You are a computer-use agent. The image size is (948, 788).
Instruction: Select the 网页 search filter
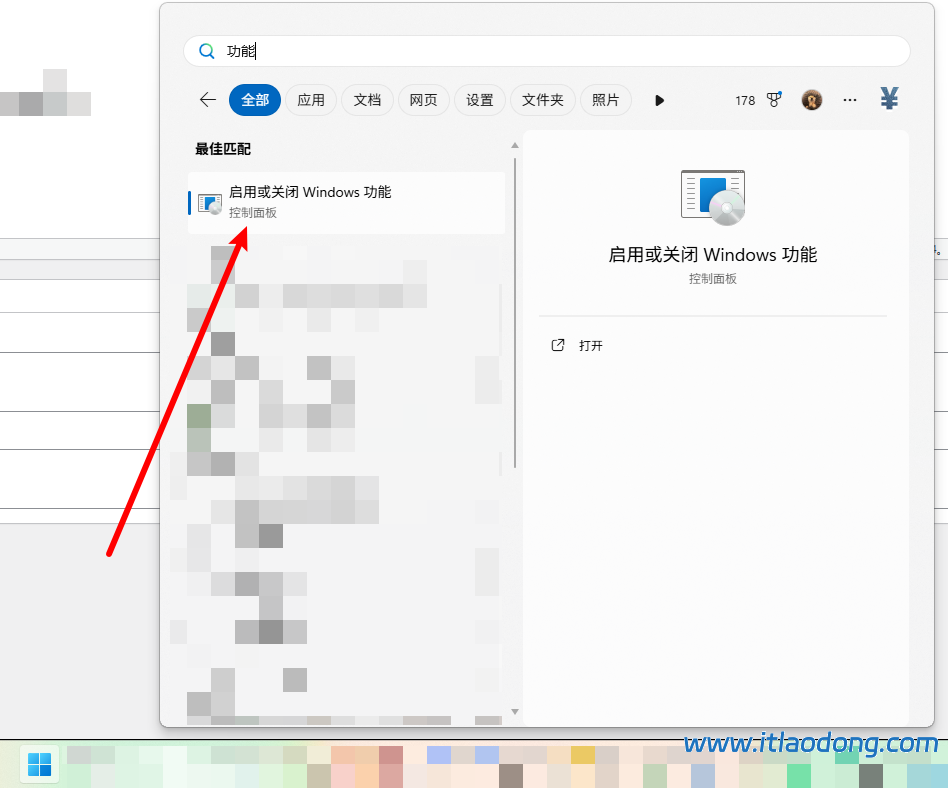[423, 100]
